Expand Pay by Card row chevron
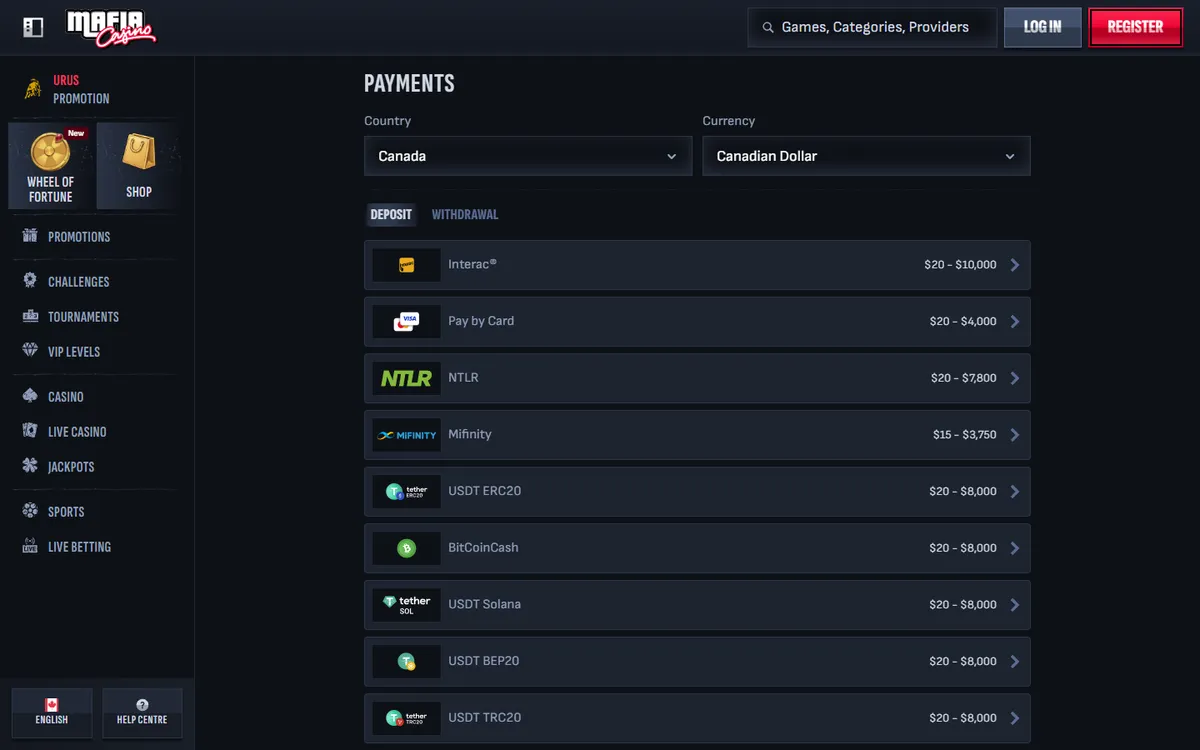1200x750 pixels. (1015, 321)
